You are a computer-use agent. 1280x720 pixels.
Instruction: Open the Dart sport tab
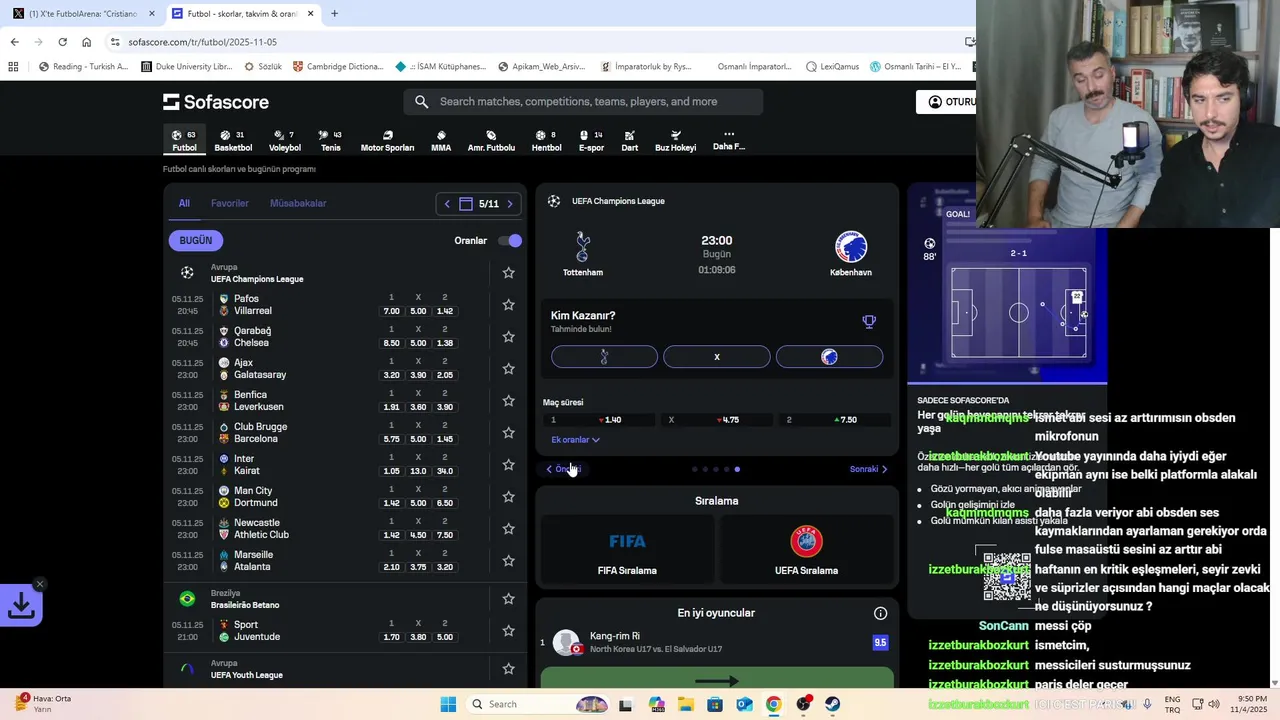click(x=629, y=141)
